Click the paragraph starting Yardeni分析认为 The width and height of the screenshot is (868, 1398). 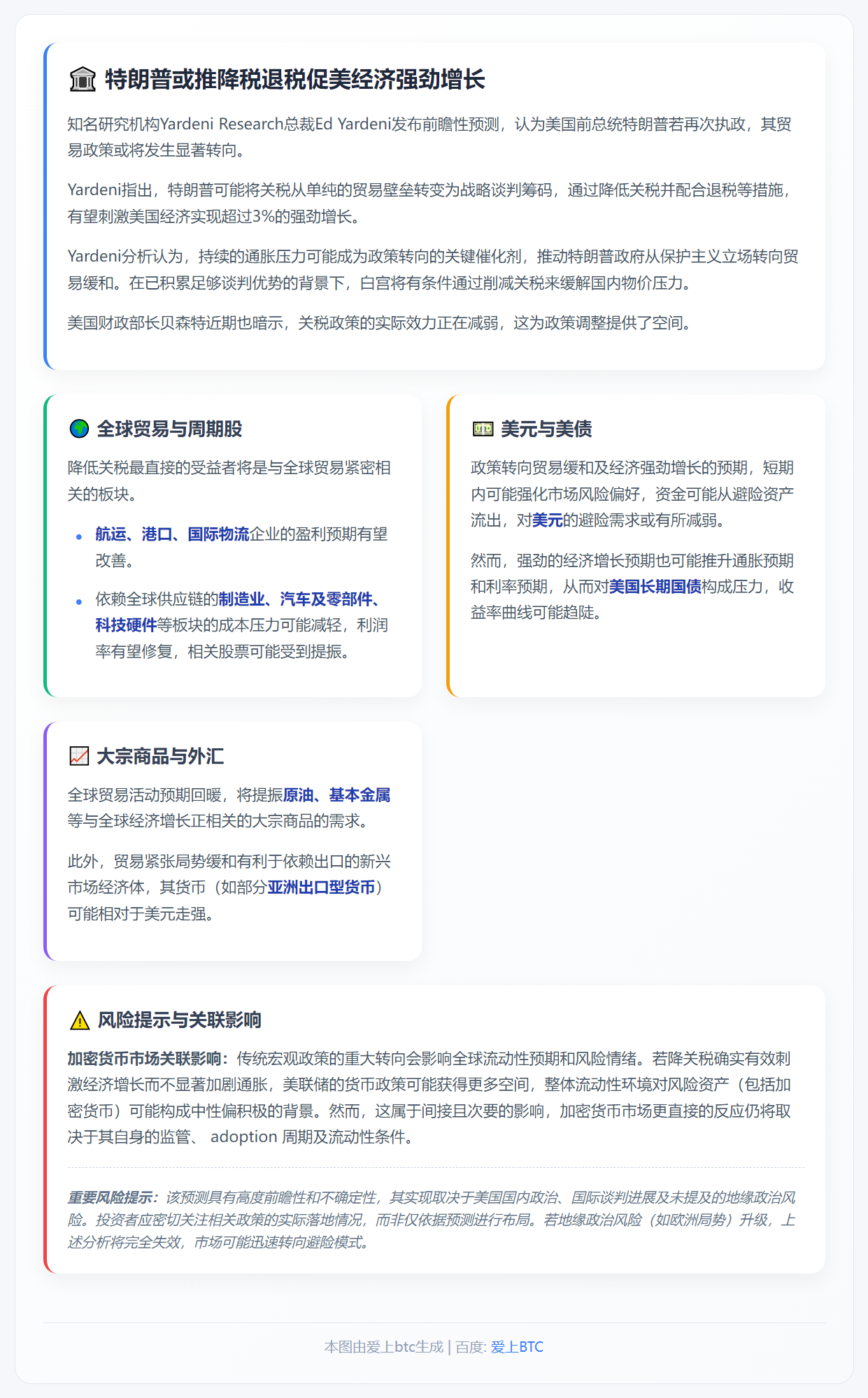coord(433,269)
